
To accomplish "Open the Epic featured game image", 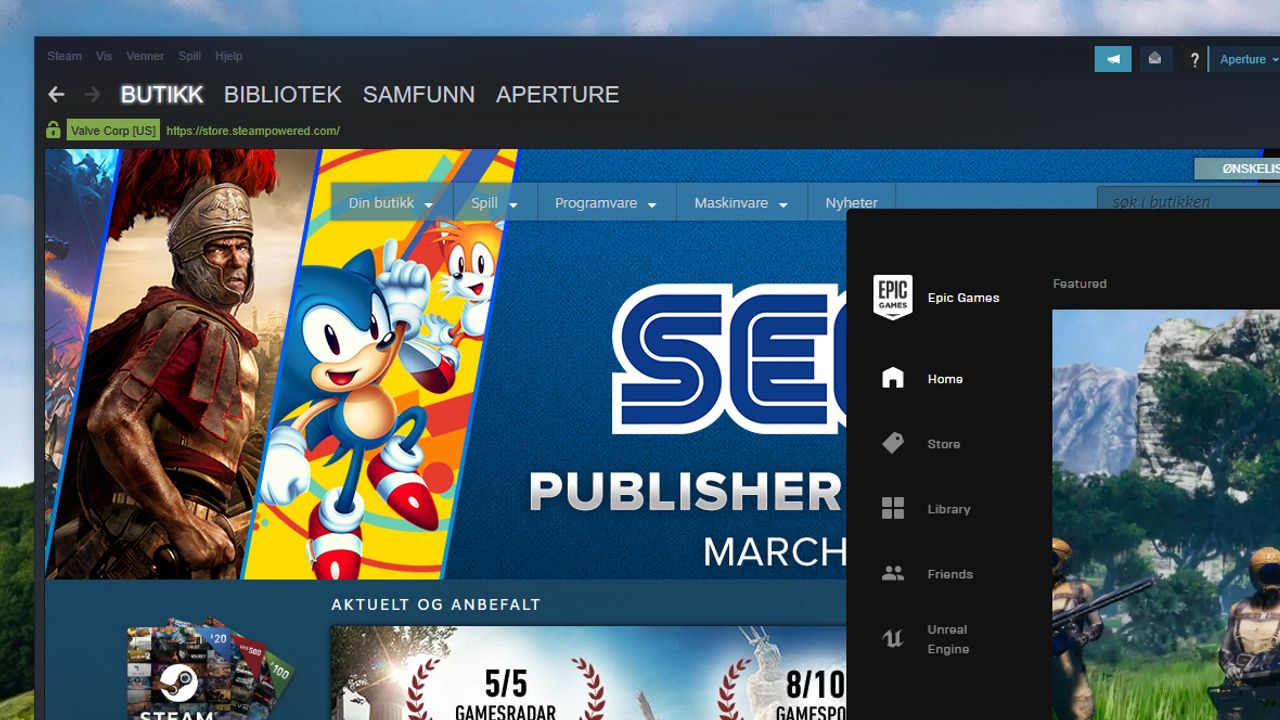I will [1166, 514].
